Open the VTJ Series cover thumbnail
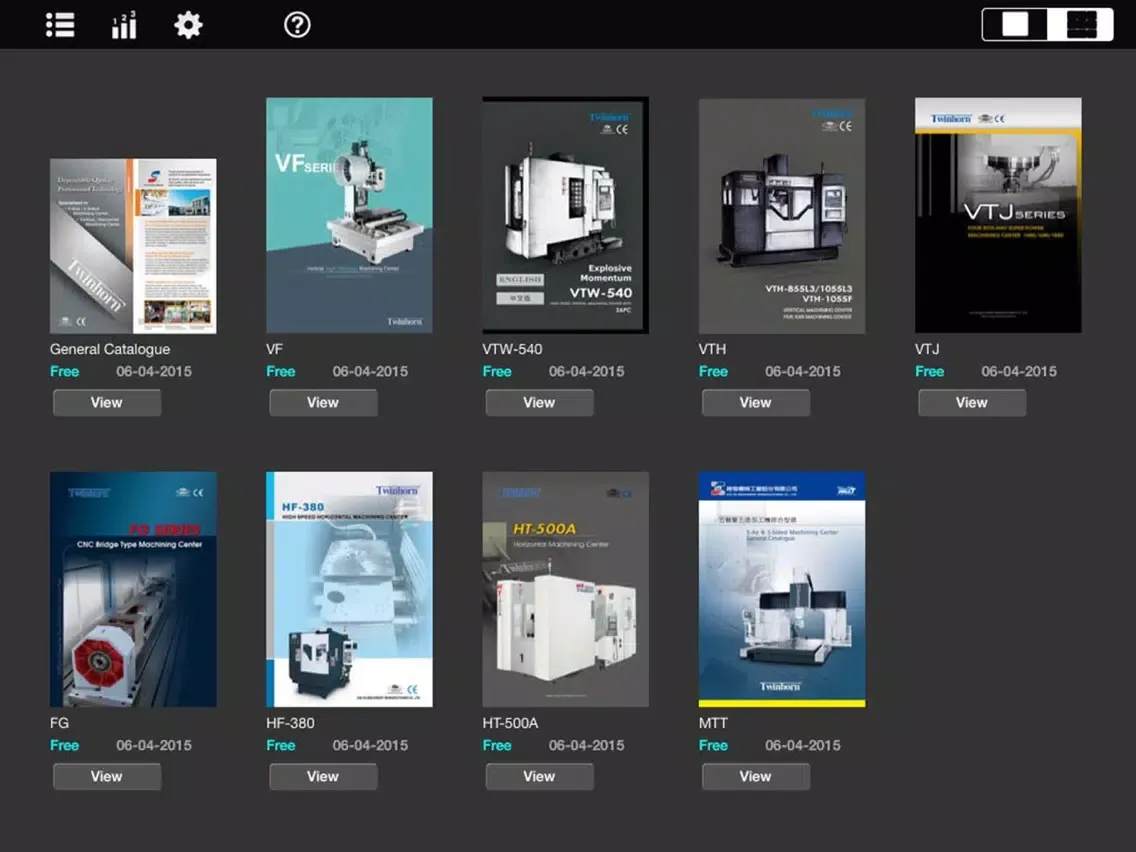1136x852 pixels. point(998,215)
